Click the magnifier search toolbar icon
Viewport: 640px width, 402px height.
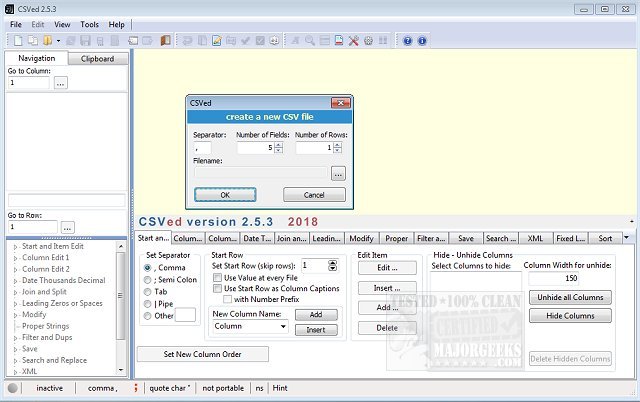point(310,40)
